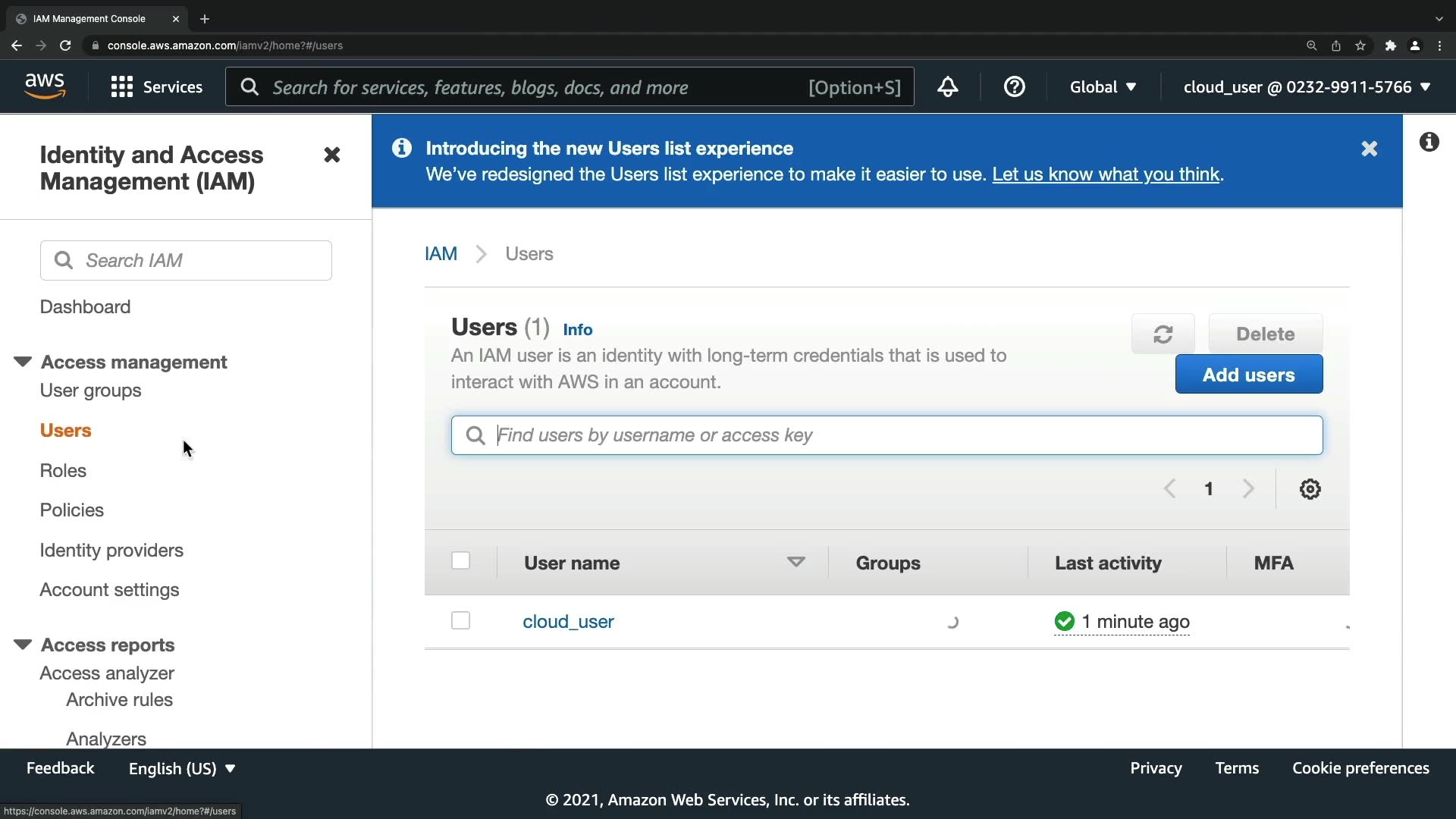The width and height of the screenshot is (1456, 819).
Task: Click the Add users button
Action: 1248,375
